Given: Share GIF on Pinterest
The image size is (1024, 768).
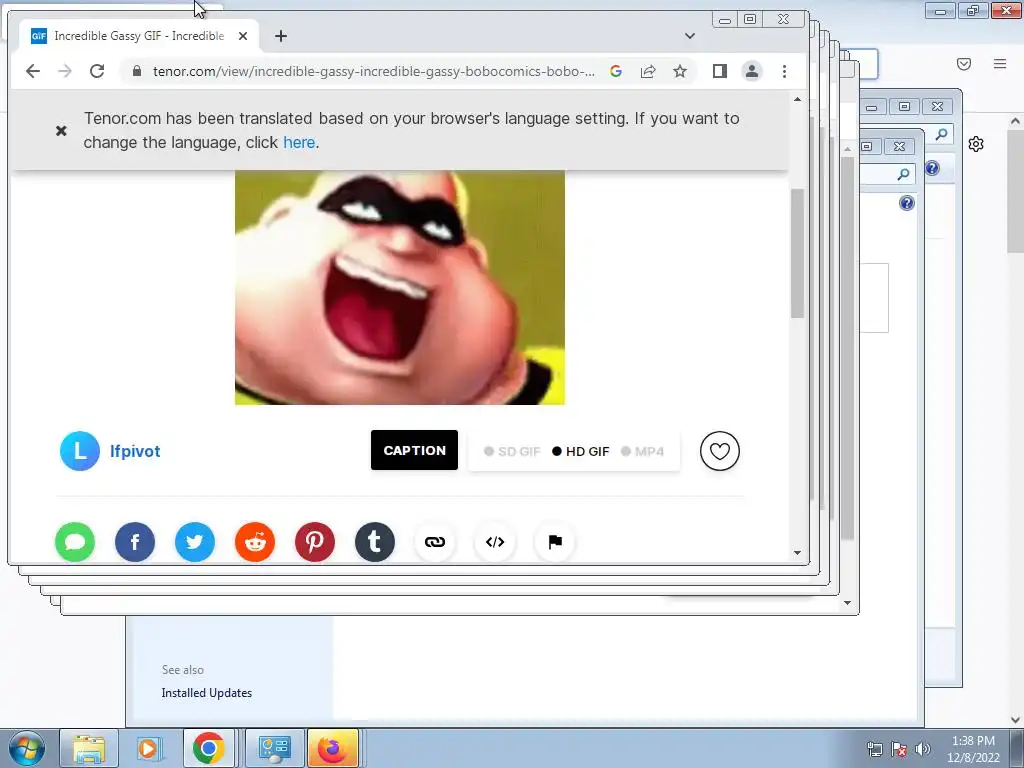Looking at the screenshot, I should (315, 542).
